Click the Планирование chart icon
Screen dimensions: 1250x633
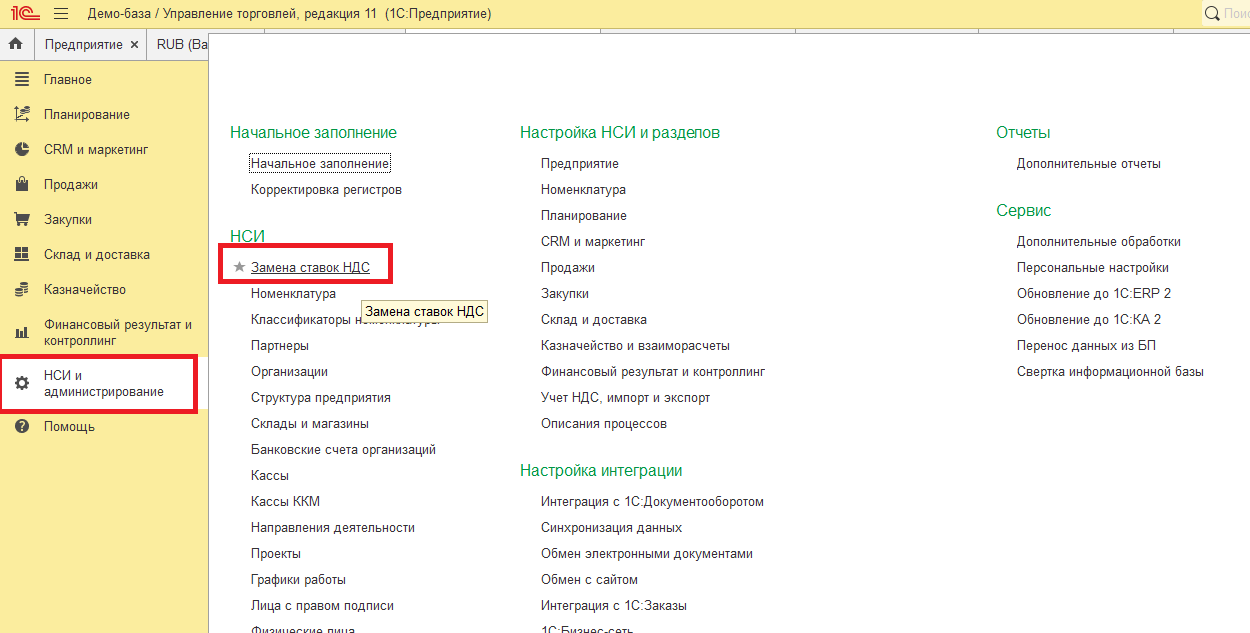click(x=22, y=115)
